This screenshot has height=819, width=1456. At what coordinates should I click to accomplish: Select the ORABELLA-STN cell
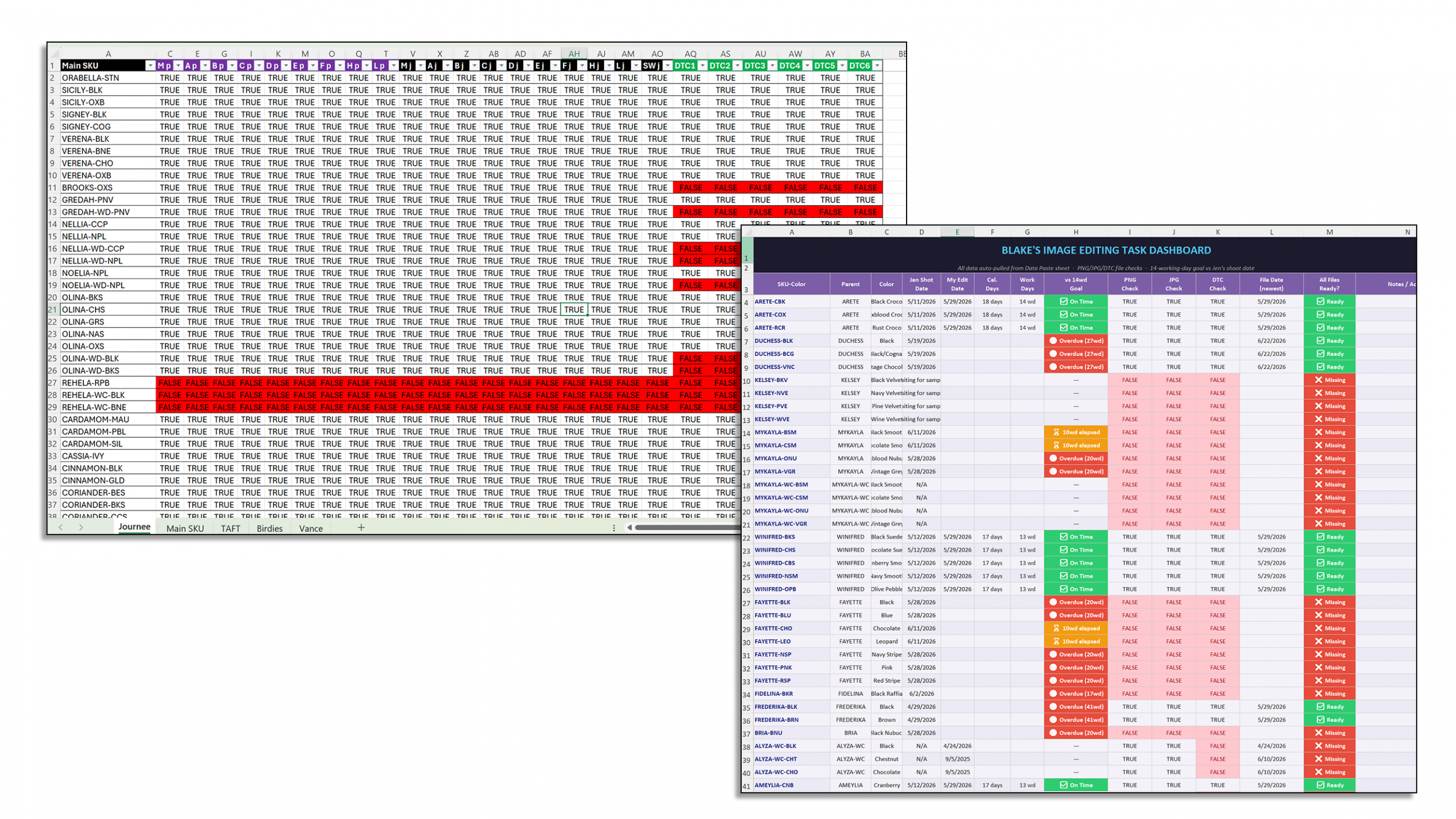point(108,78)
